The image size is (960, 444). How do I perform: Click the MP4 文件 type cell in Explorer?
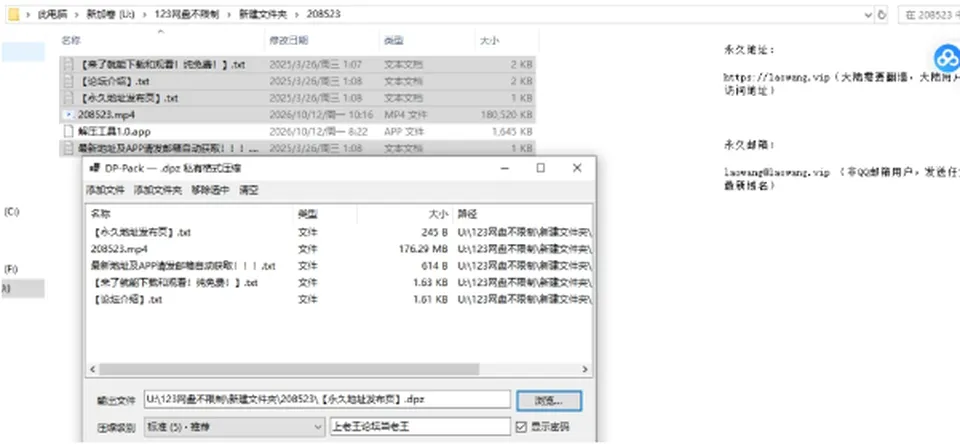click(x=405, y=115)
